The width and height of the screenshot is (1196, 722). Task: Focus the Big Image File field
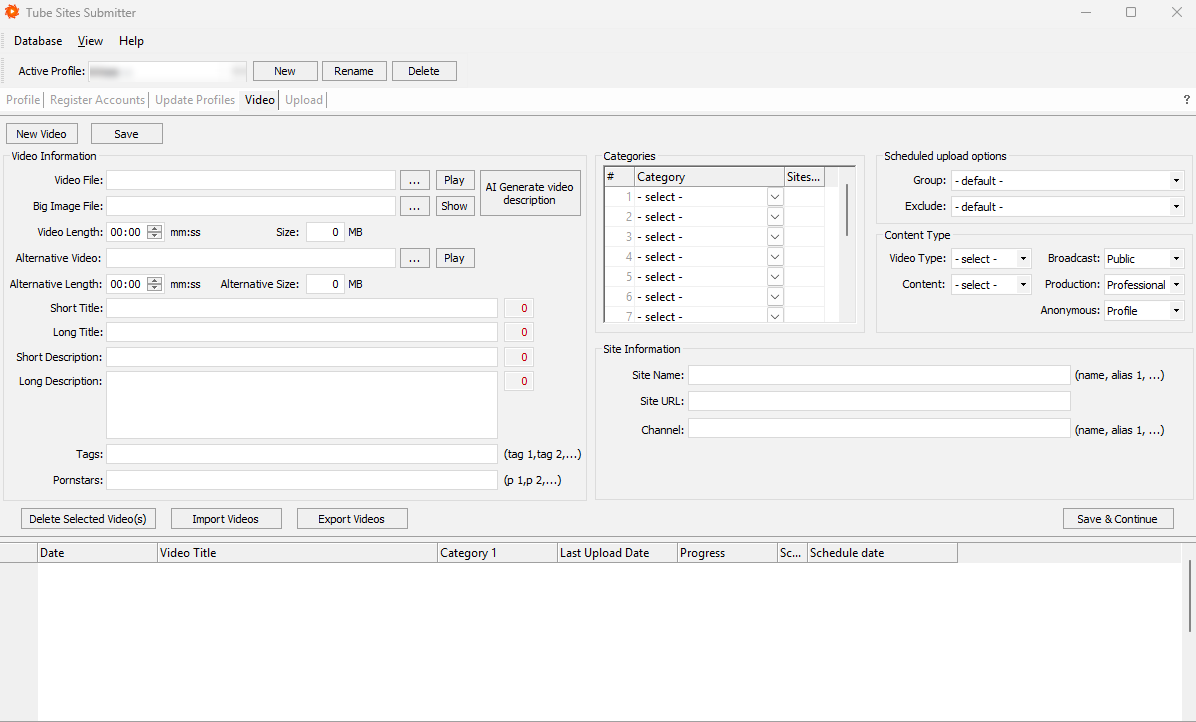(251, 206)
